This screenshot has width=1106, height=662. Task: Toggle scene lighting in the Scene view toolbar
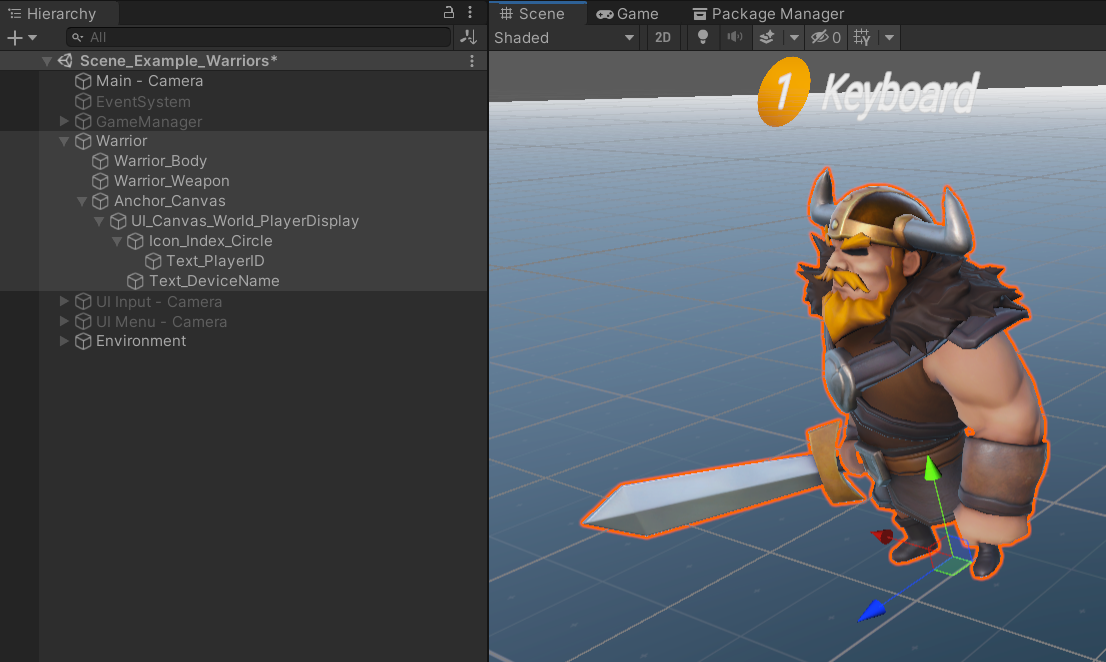coord(703,37)
